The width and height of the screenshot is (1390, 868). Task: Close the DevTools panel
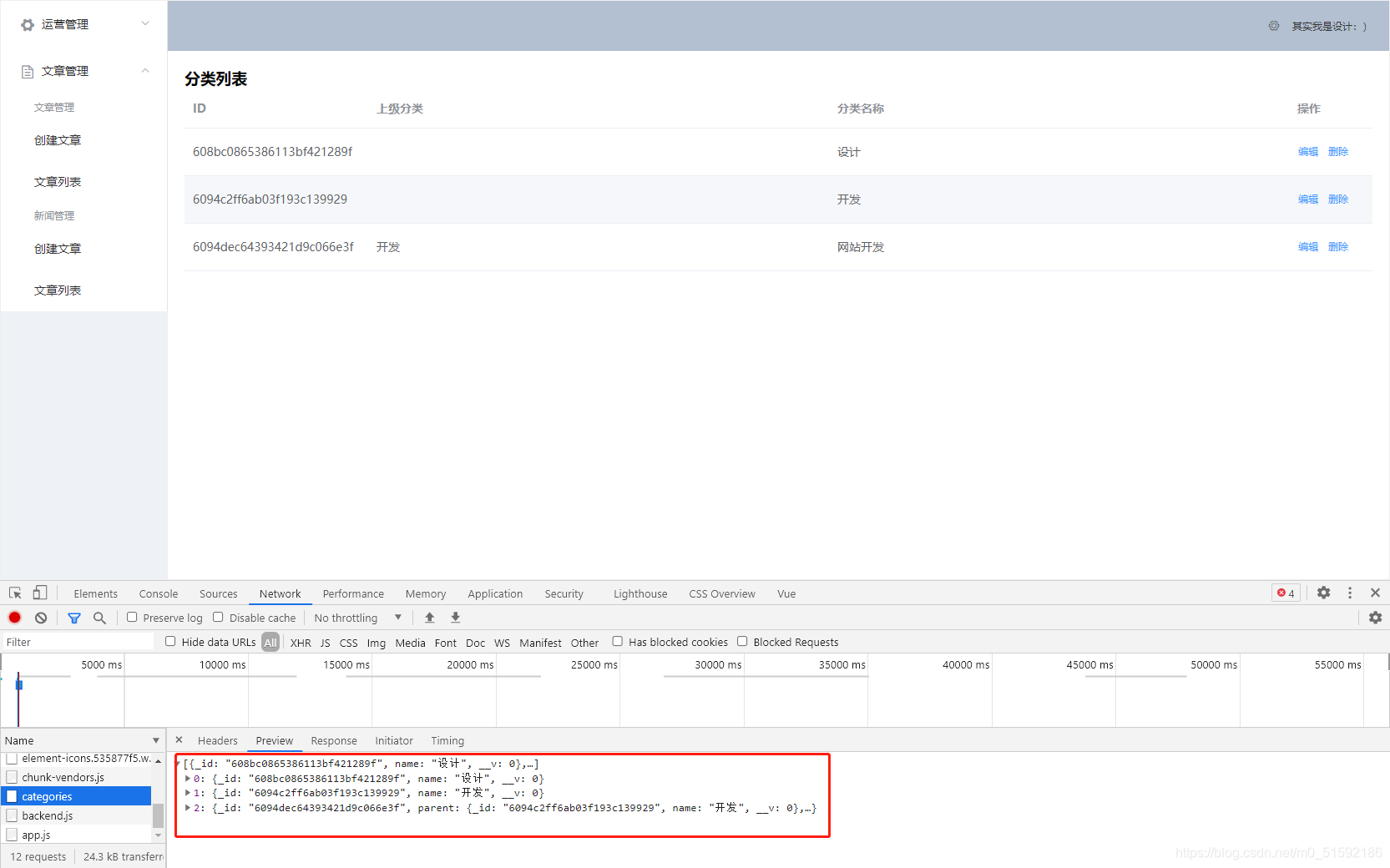point(1376,593)
